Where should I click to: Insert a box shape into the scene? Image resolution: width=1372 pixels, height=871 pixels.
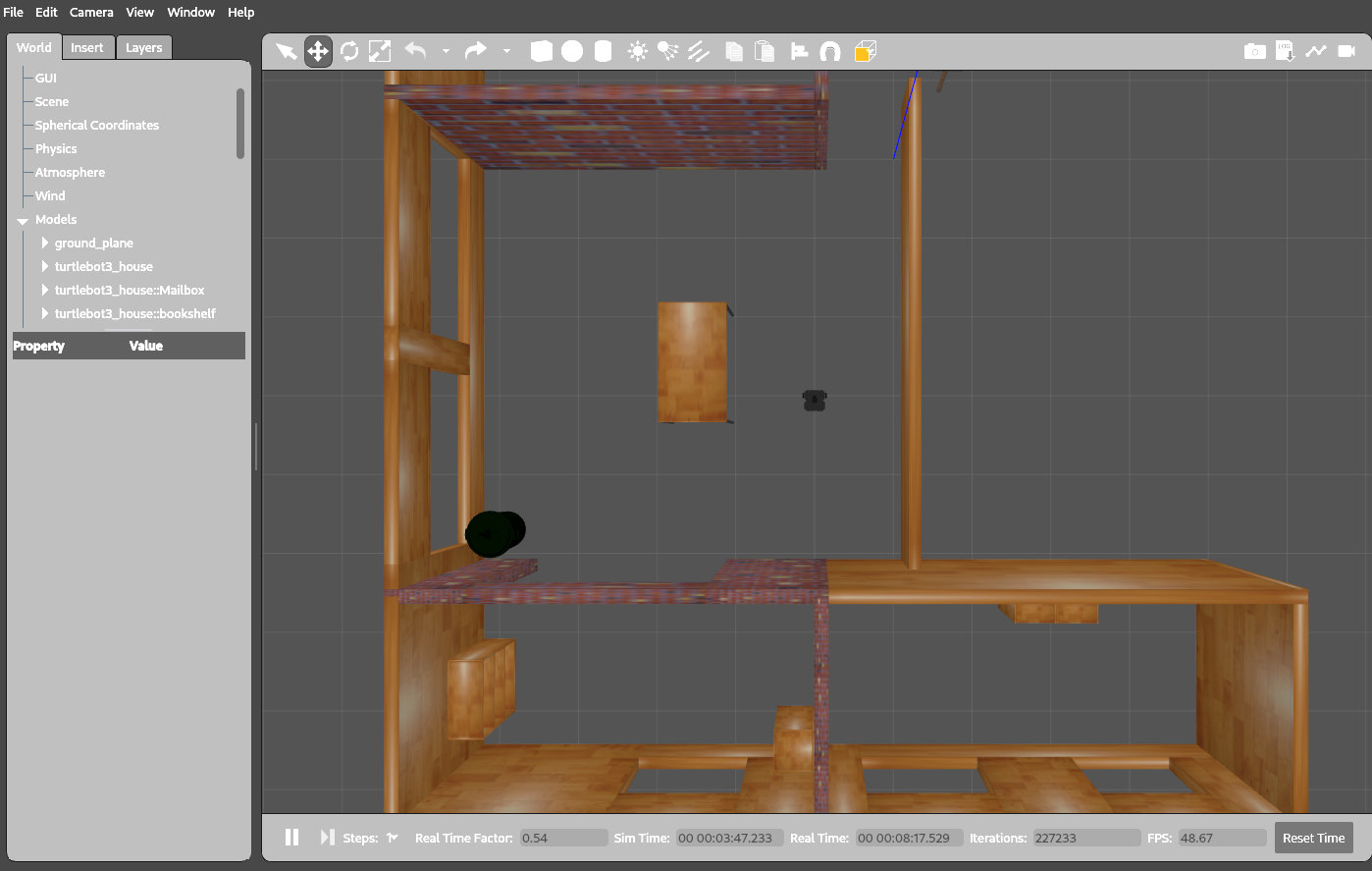(x=541, y=50)
